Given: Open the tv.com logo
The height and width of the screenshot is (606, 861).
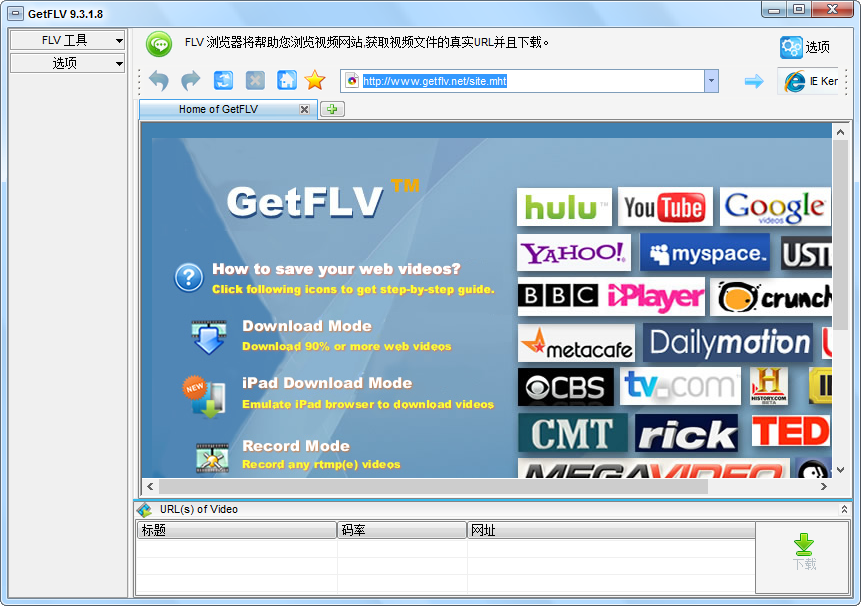Looking at the screenshot, I should tap(680, 386).
